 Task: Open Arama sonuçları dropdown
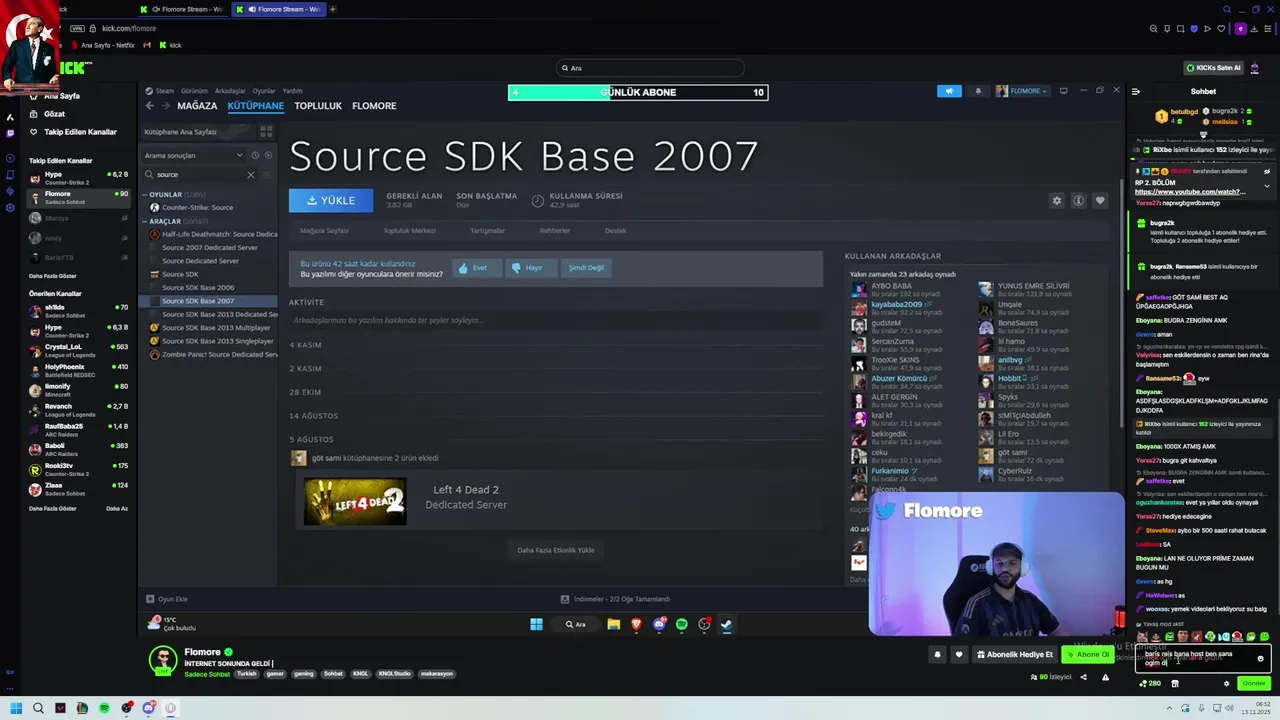click(194, 155)
